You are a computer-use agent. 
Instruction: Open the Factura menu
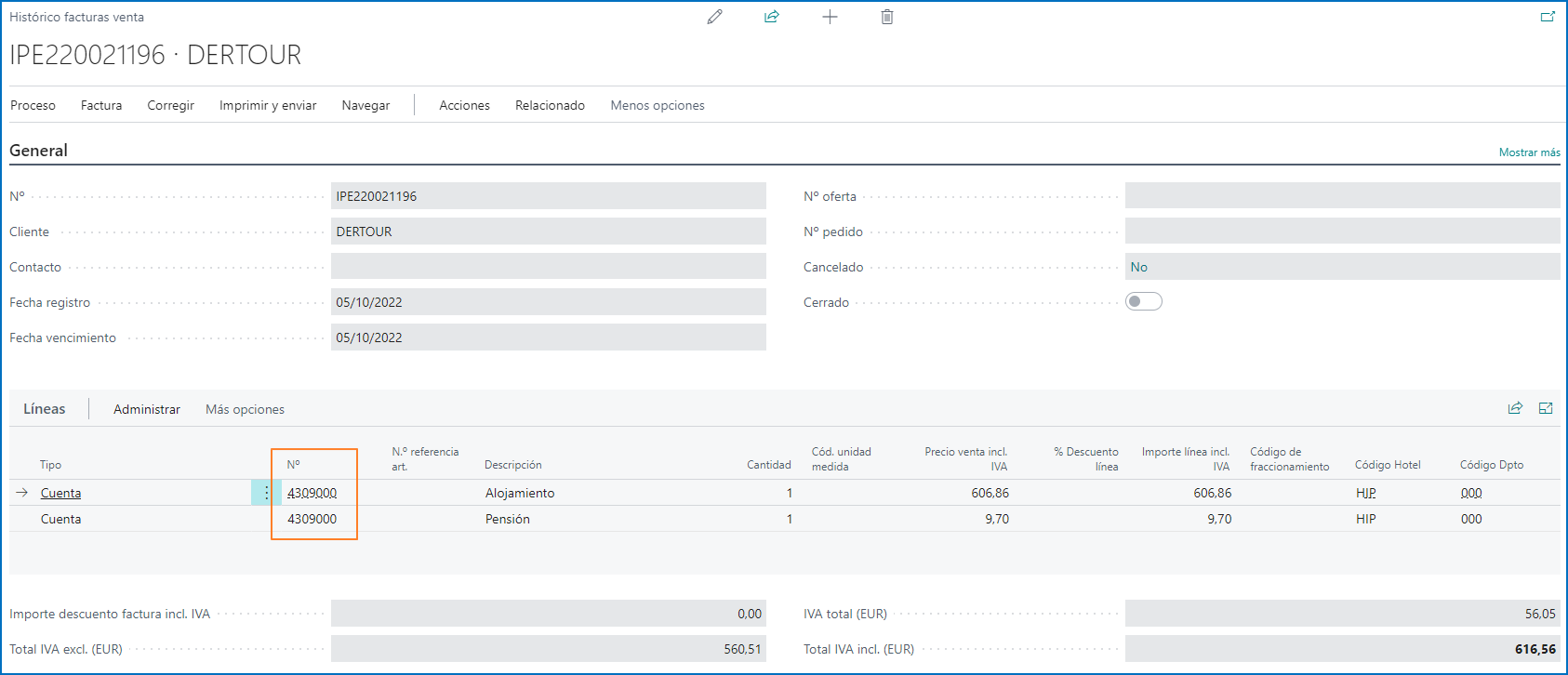coord(101,105)
